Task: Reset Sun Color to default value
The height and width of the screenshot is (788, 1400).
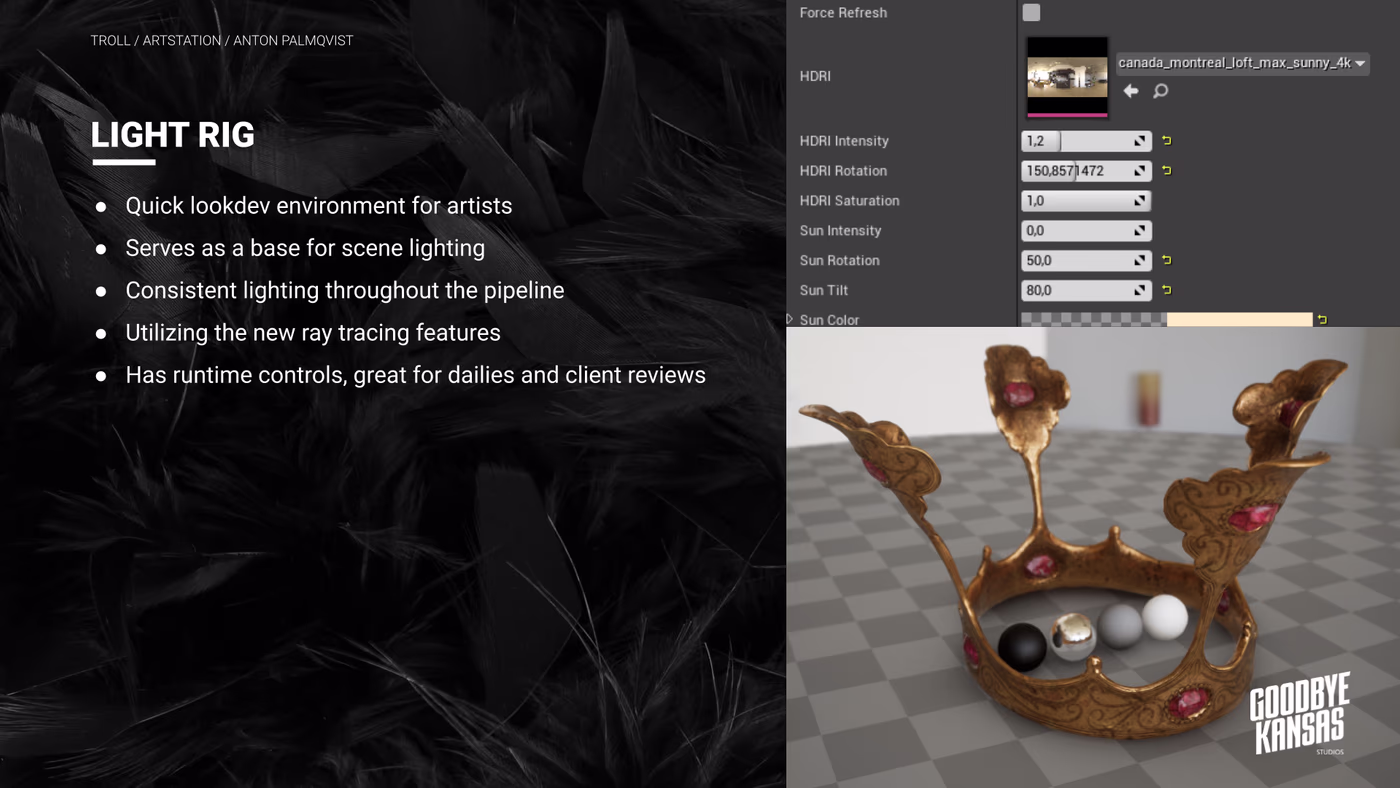Action: (1322, 320)
